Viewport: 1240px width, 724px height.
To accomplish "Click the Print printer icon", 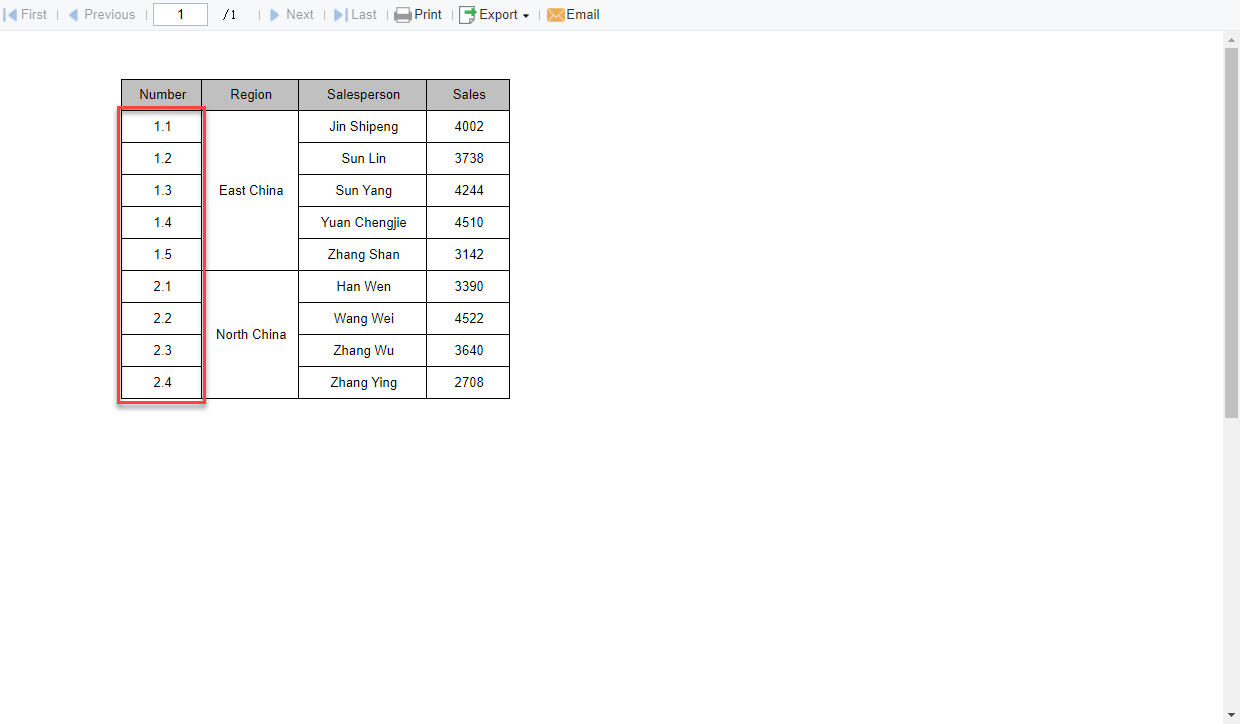I will [403, 15].
